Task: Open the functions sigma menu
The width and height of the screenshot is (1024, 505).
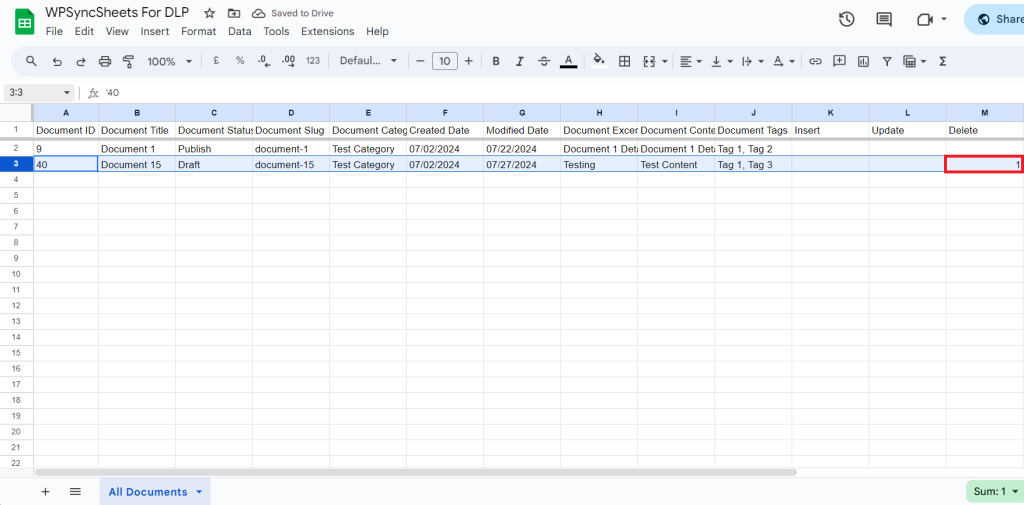Action: 942,61
